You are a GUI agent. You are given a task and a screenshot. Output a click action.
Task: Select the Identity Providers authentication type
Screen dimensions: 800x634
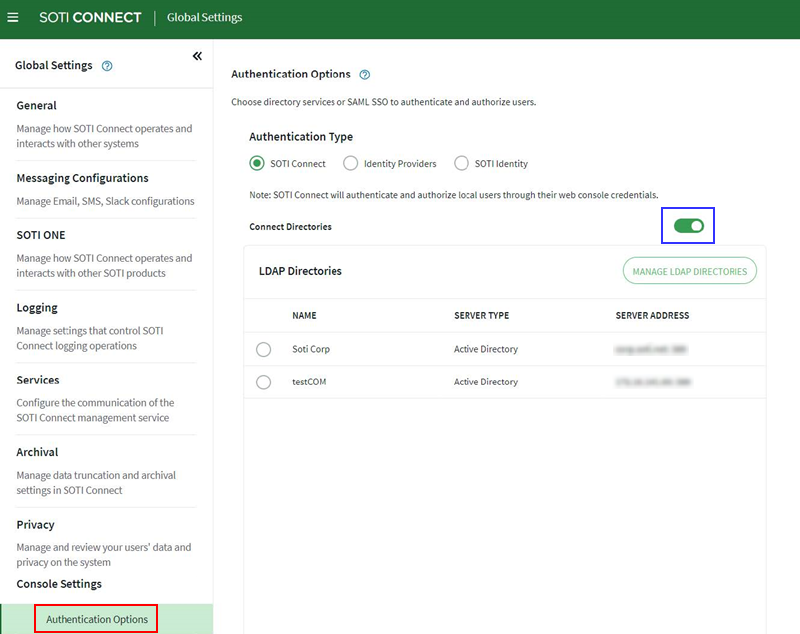click(351, 163)
